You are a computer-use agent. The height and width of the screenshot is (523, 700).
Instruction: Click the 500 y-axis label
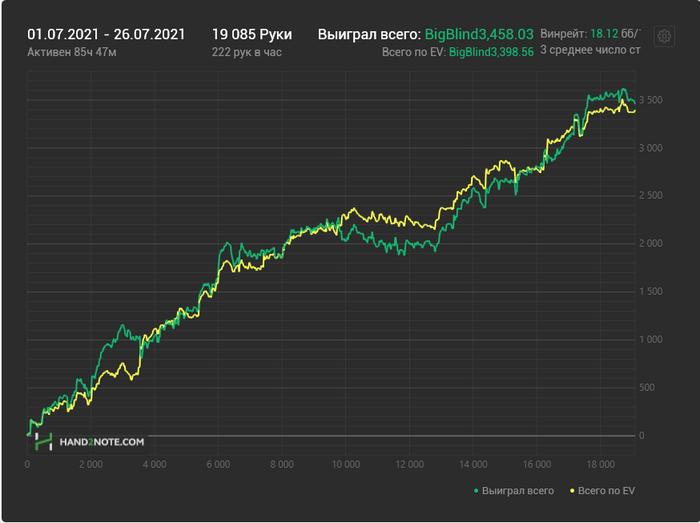647,387
